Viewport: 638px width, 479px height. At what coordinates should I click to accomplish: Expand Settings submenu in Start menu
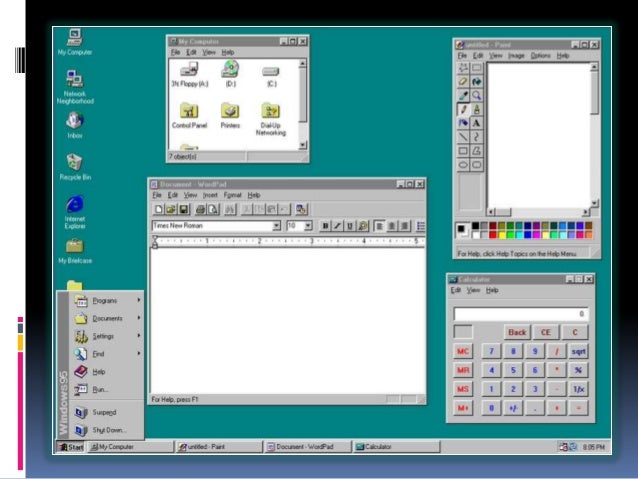pos(107,336)
